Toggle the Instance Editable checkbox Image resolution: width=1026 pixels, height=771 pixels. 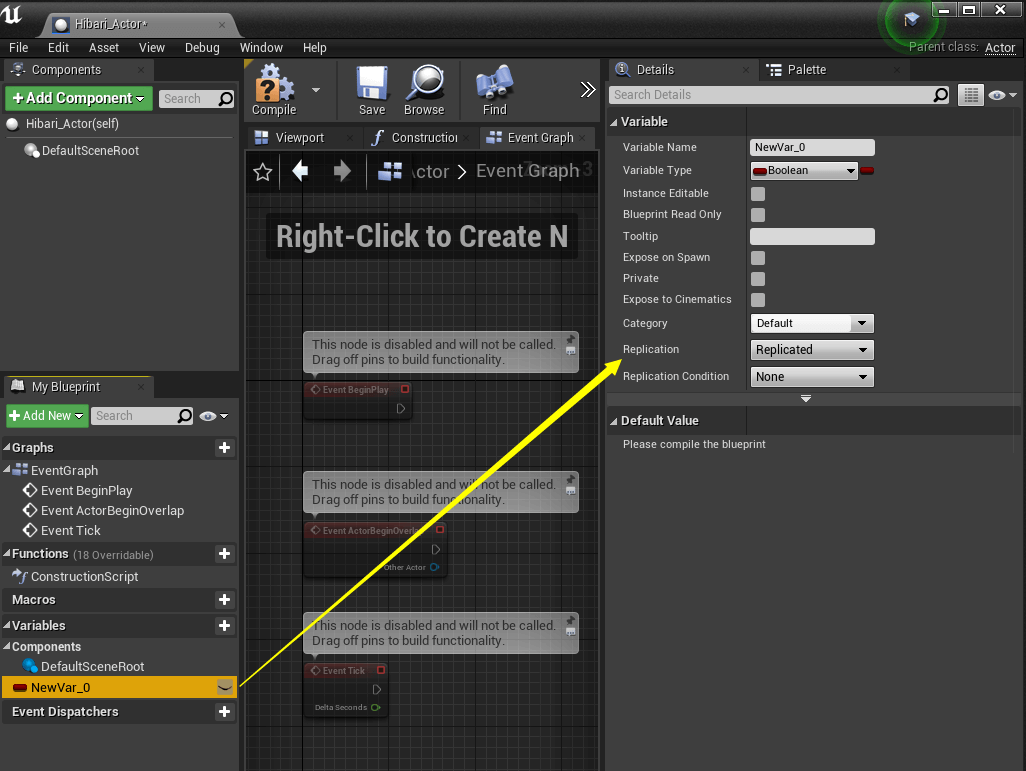click(x=758, y=194)
